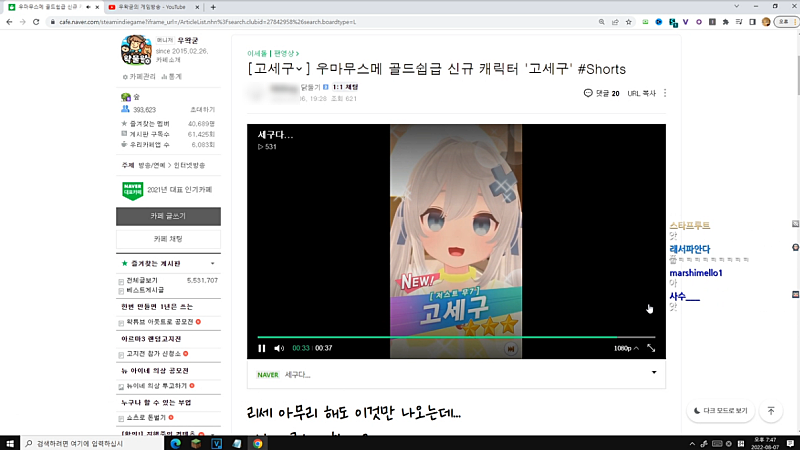Open the 전체글보기 board
Image resolution: width=800 pixels, height=450 pixels.
click(x=142, y=281)
